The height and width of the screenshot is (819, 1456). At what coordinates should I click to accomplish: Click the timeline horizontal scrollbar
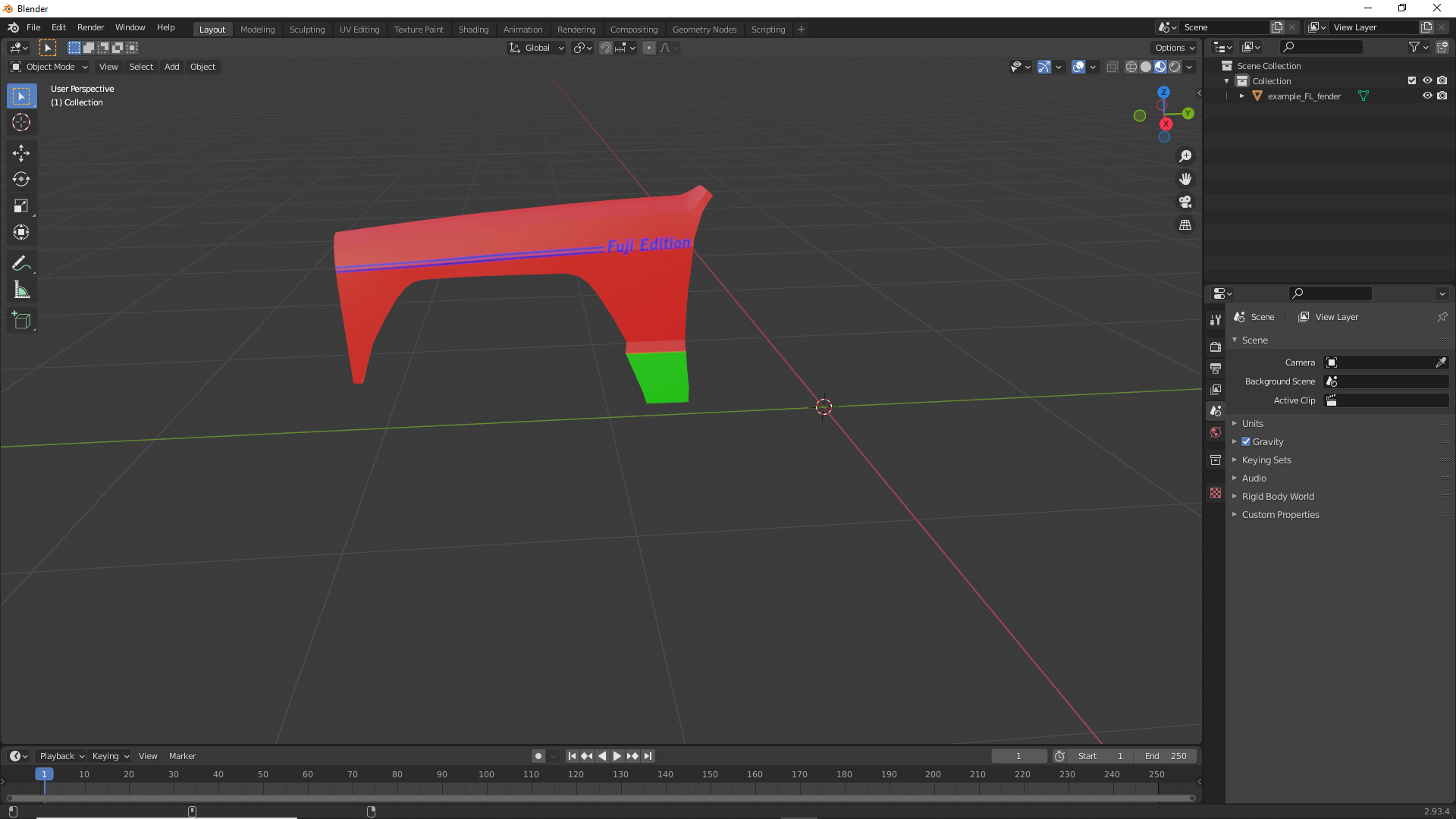601,798
